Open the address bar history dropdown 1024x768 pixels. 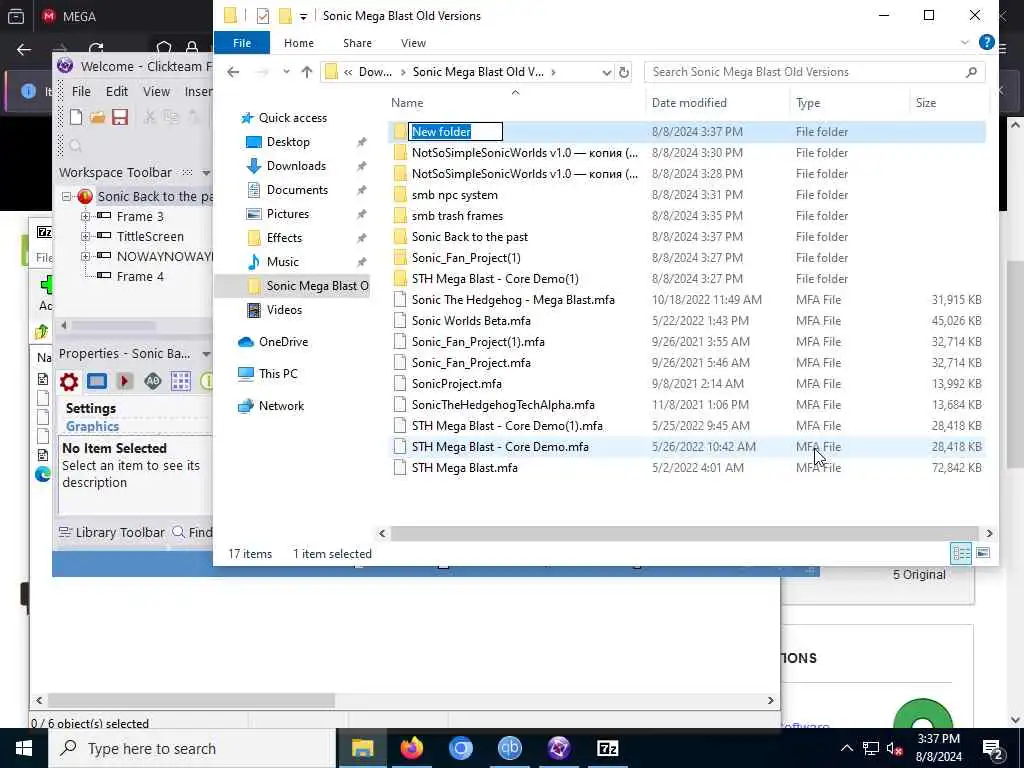coord(606,72)
